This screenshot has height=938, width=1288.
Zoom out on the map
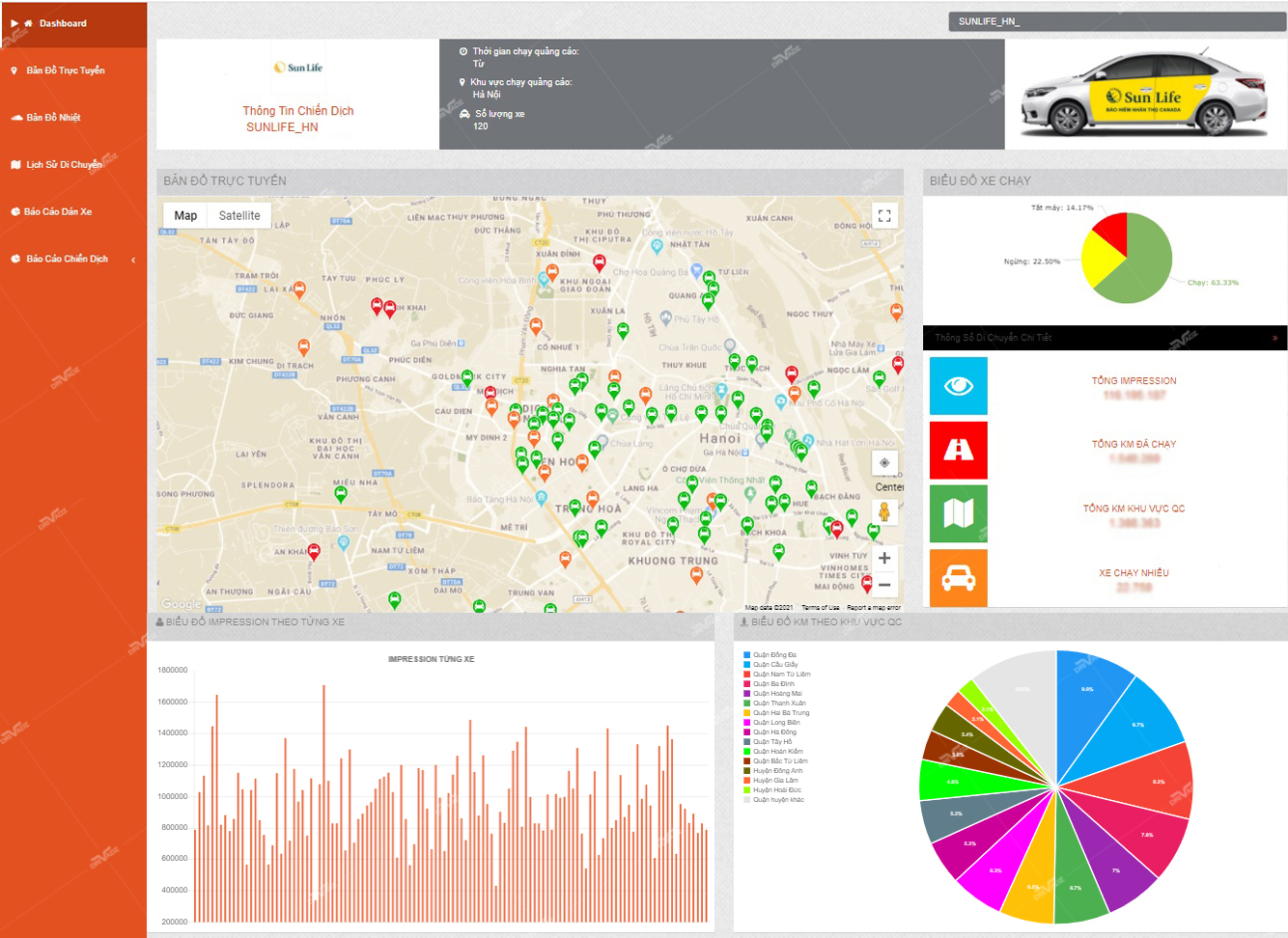point(883,585)
